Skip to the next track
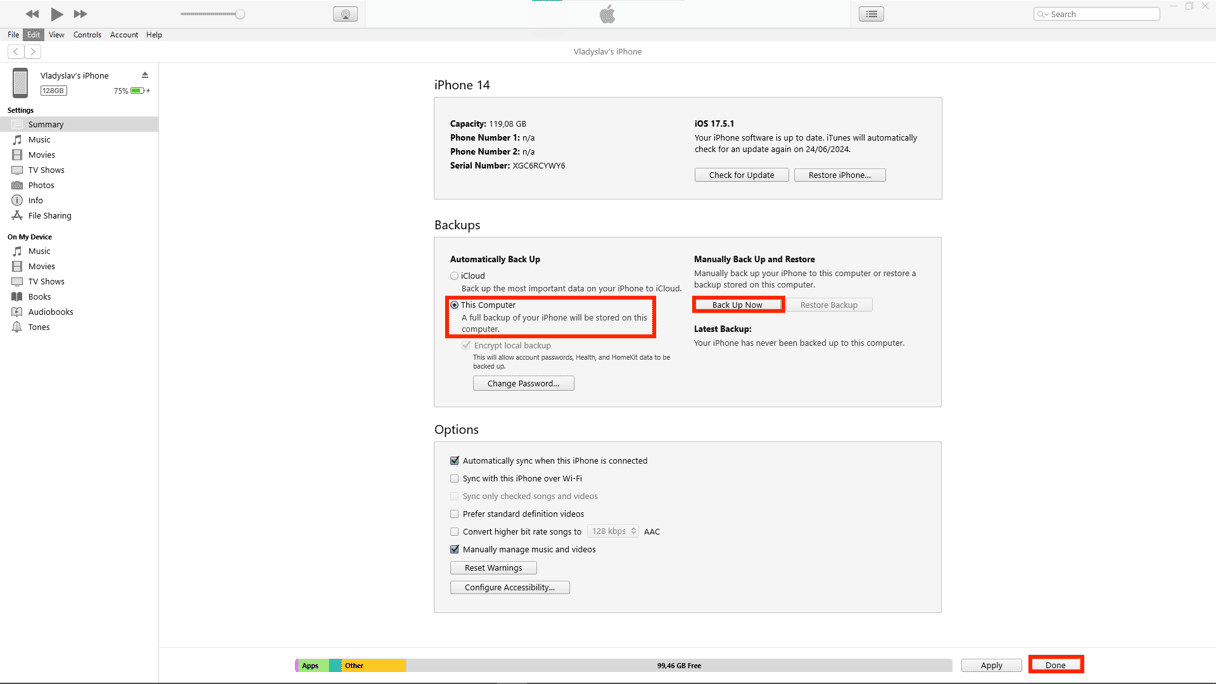 click(x=81, y=14)
